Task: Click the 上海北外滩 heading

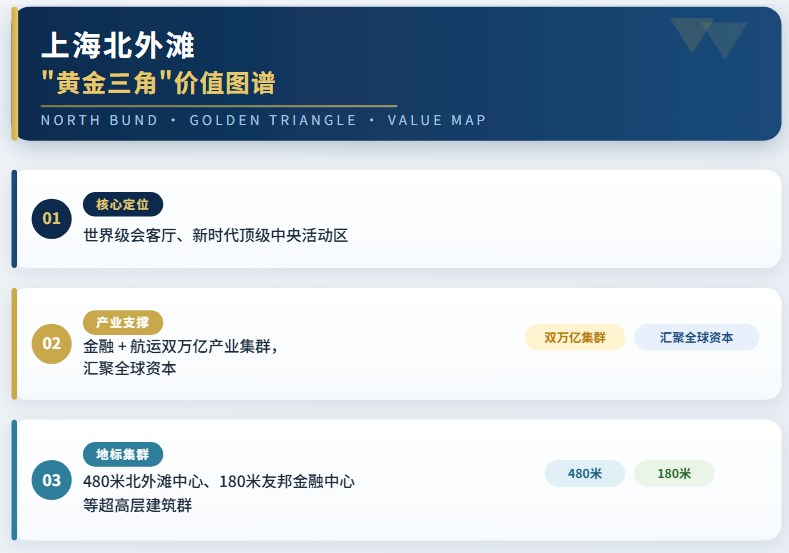Action: [x=118, y=46]
